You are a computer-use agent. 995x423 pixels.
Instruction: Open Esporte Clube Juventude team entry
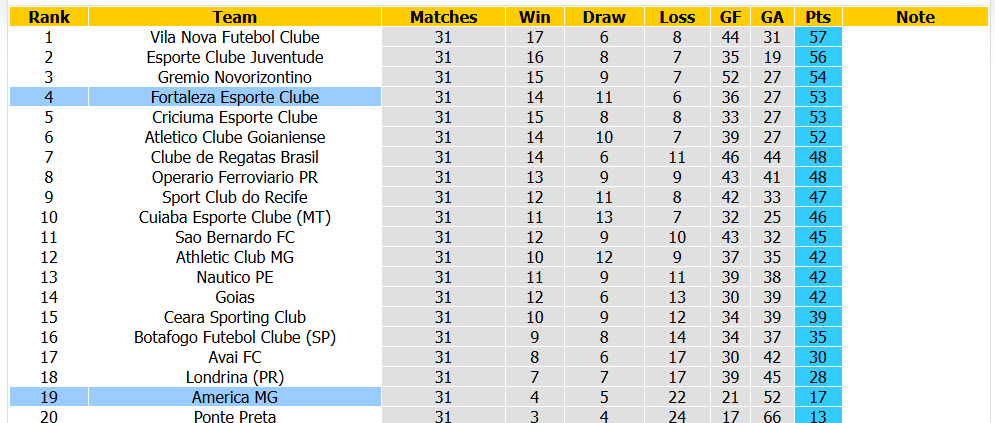(x=235, y=57)
